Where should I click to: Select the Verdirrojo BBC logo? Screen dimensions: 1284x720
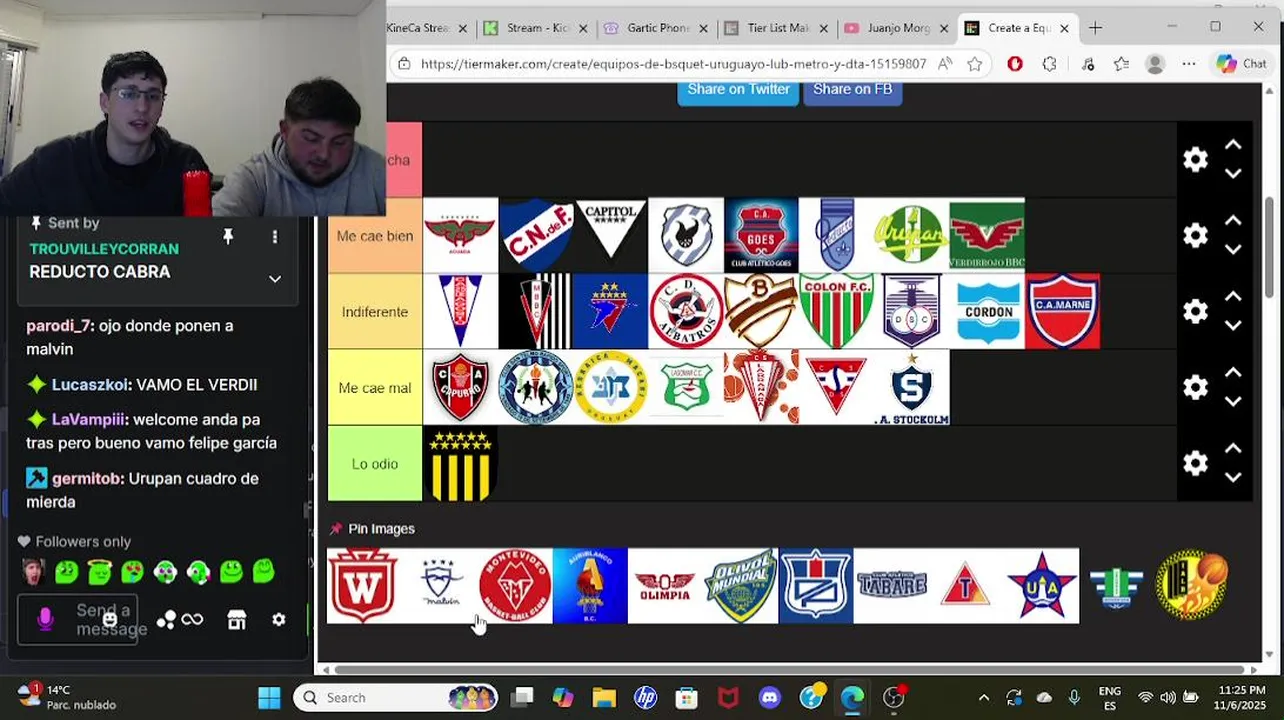987,236
